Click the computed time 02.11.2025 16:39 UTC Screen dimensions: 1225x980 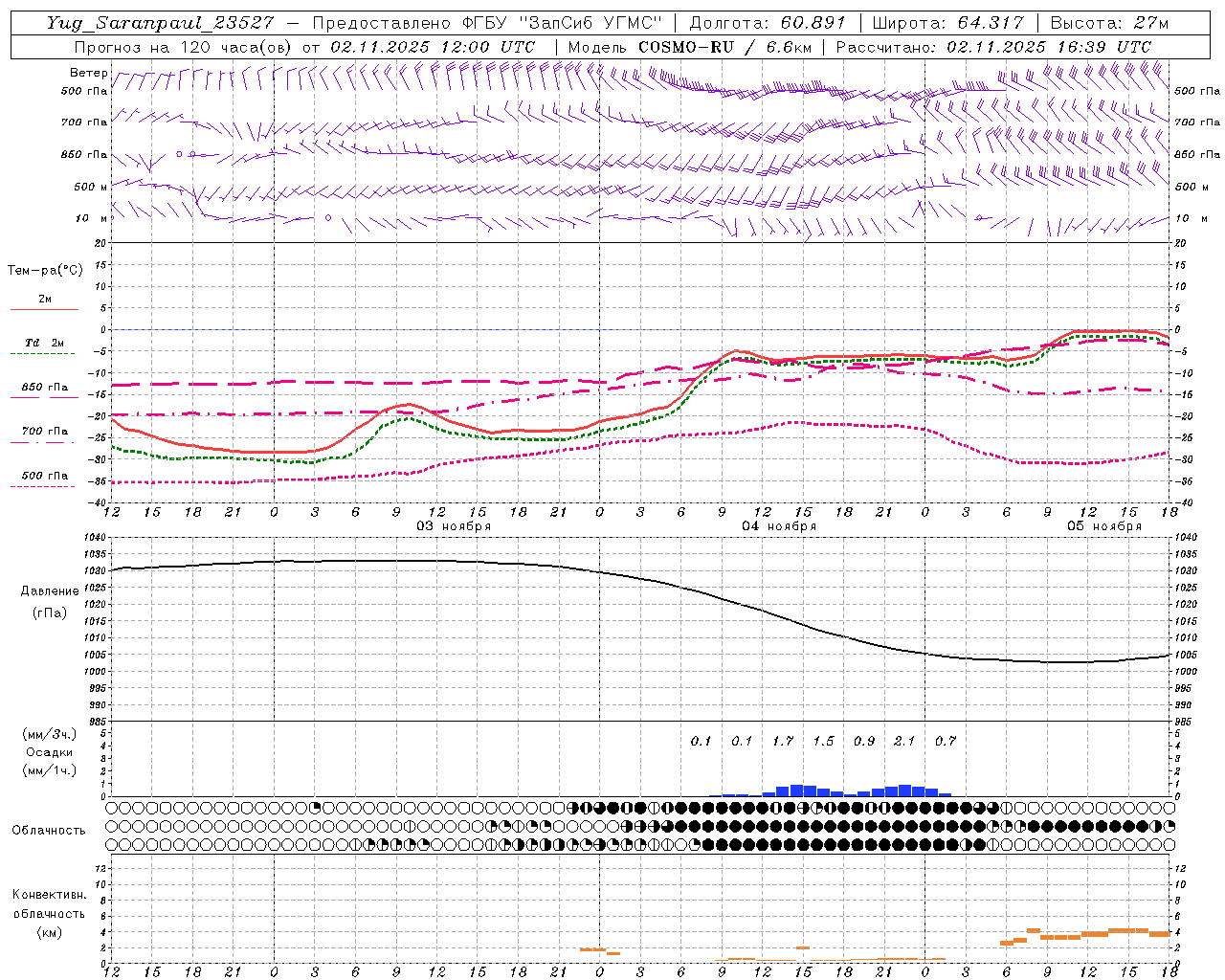(1049, 47)
